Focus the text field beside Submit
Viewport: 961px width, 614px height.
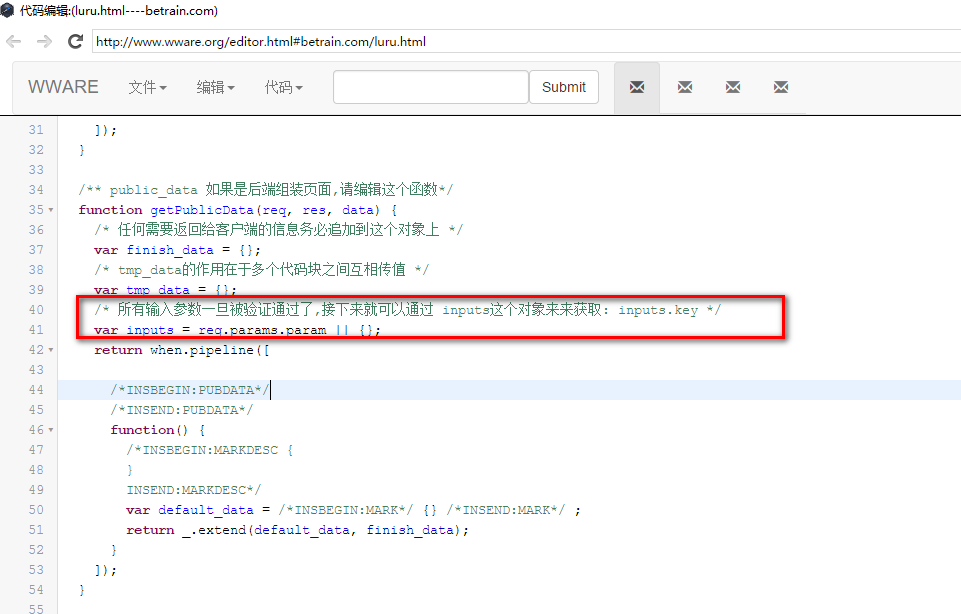pos(431,87)
